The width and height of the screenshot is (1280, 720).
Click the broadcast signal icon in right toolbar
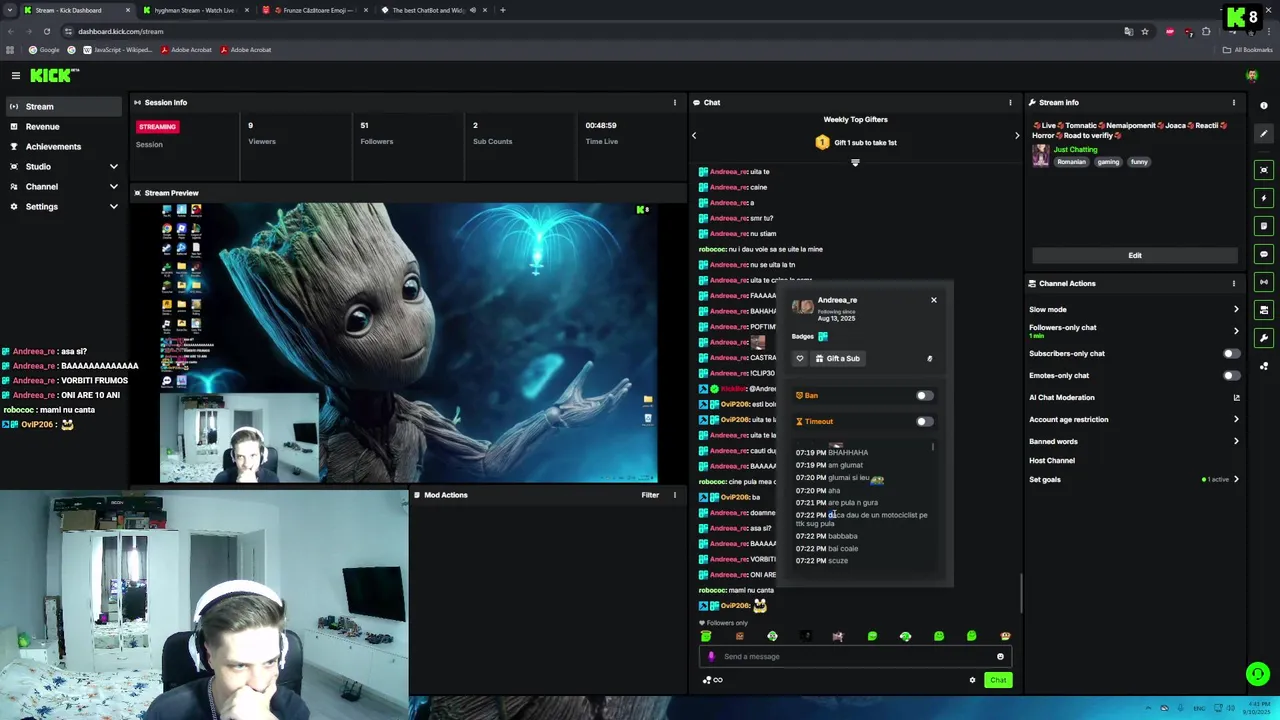[x=1264, y=282]
